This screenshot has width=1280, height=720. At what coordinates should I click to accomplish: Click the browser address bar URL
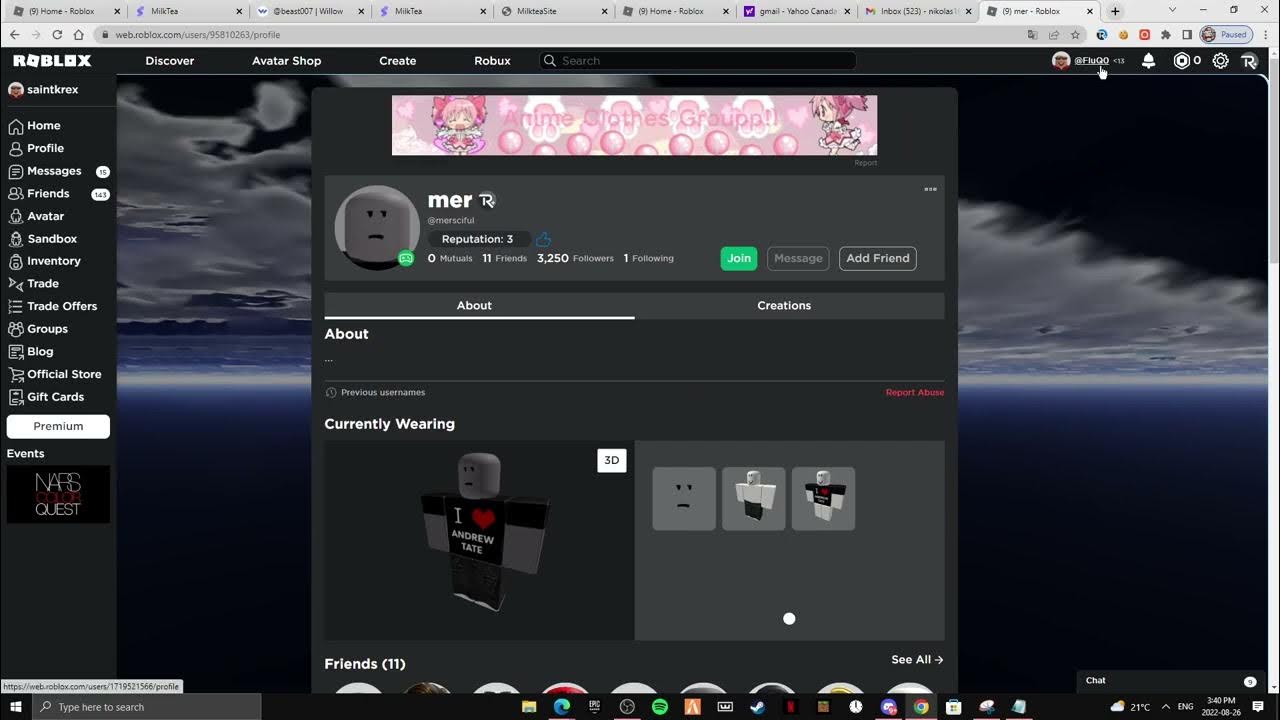197,35
